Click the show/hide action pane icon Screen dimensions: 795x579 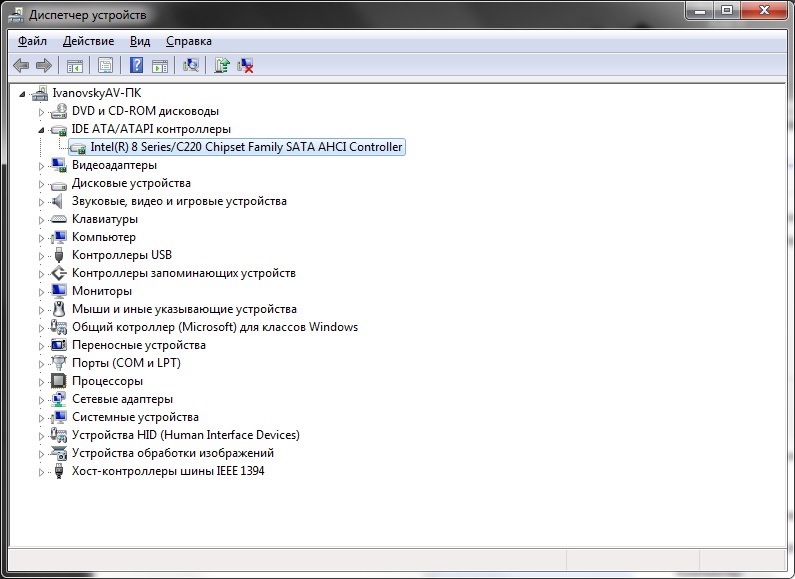coord(160,65)
